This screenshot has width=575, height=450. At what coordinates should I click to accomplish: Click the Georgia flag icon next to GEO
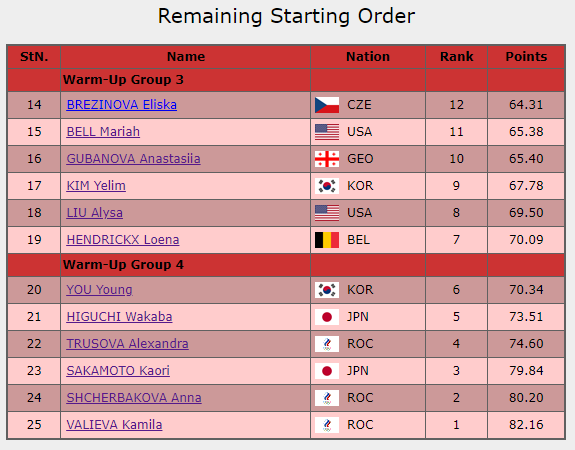[x=327, y=159]
